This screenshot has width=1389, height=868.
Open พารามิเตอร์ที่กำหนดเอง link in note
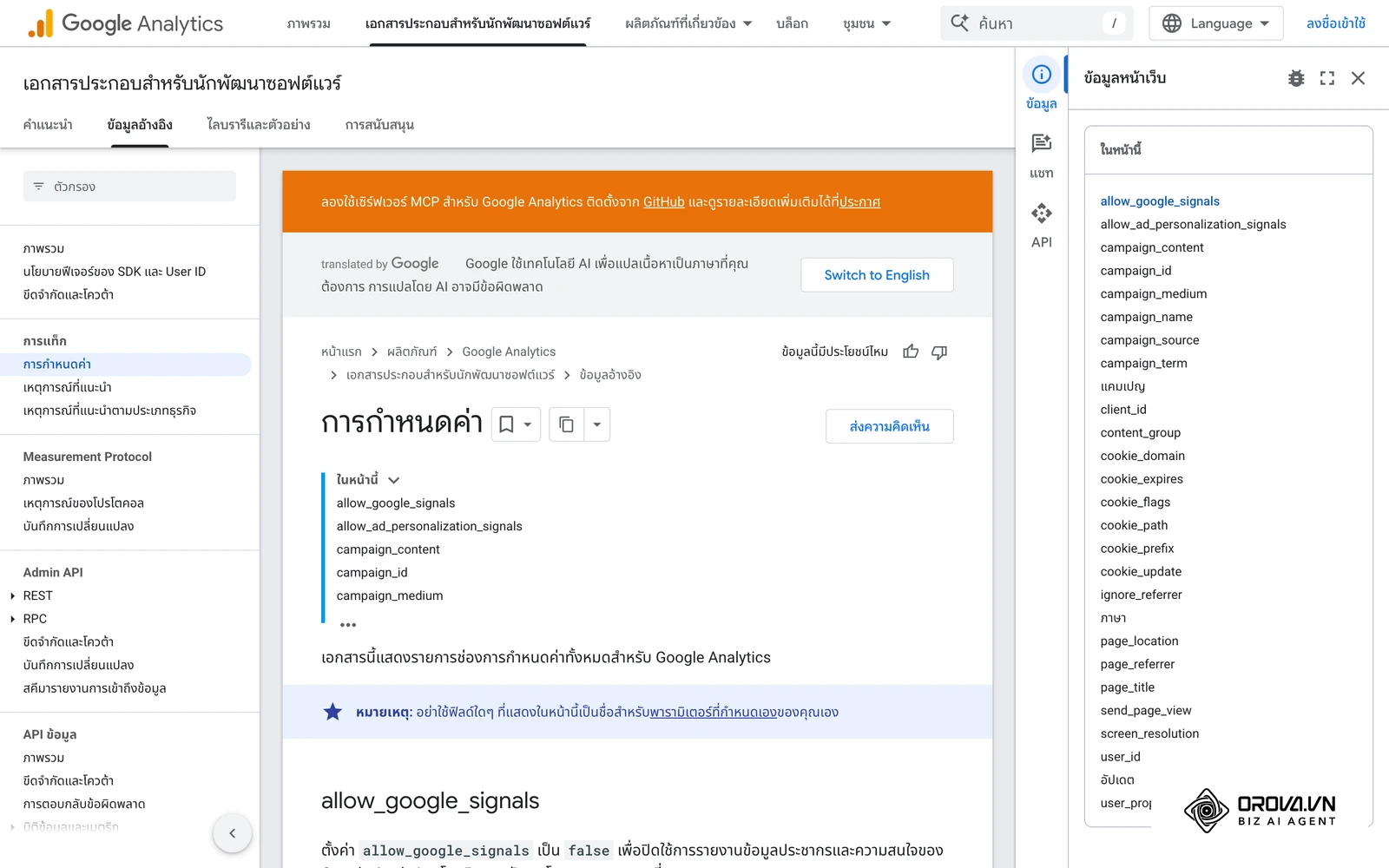(x=713, y=712)
